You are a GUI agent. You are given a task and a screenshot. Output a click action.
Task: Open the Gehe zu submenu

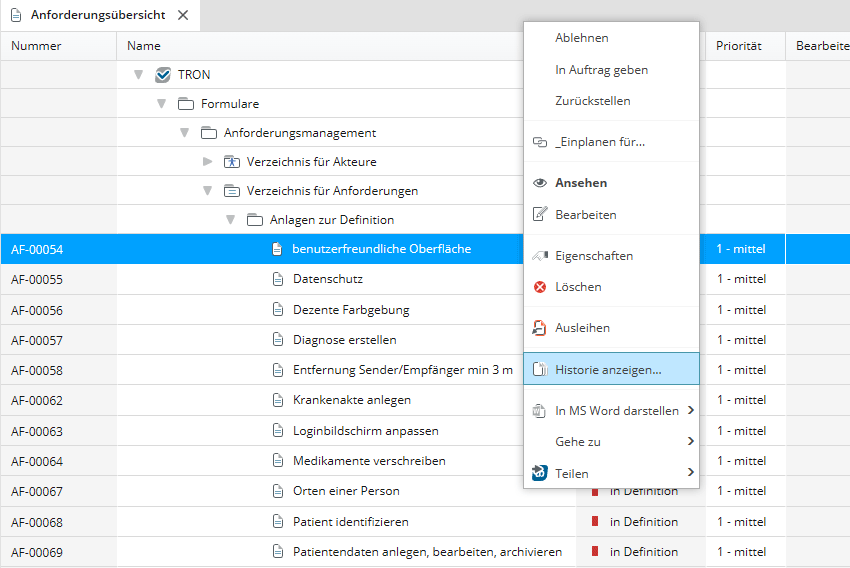pos(611,441)
